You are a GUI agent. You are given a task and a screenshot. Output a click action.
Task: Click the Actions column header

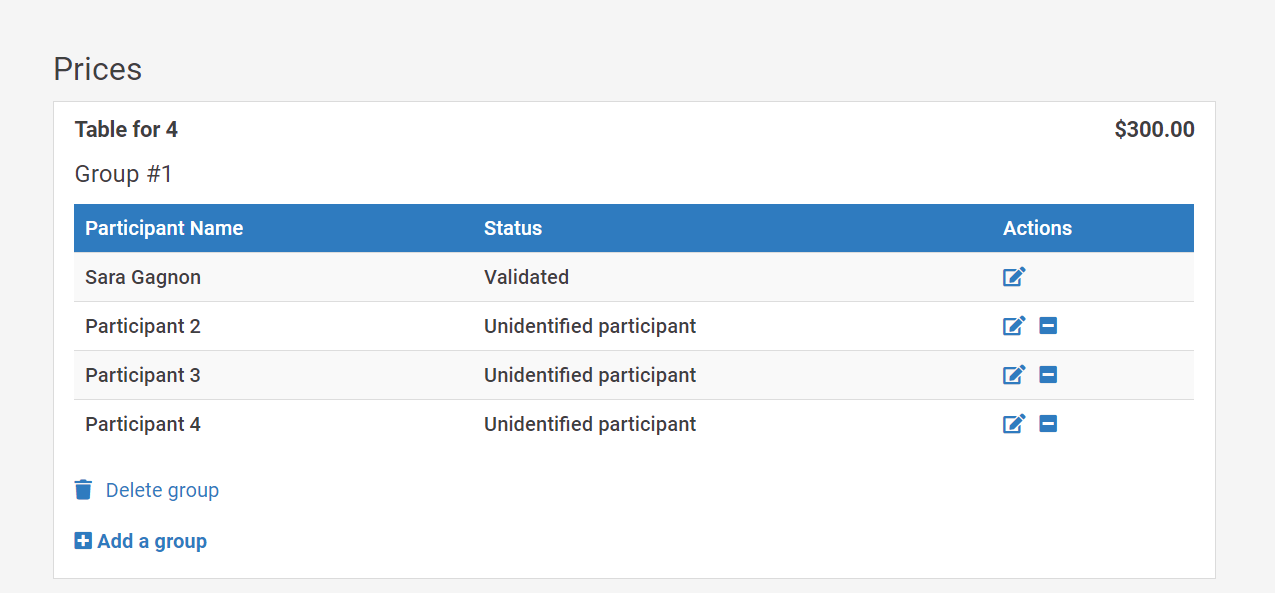(x=1037, y=228)
